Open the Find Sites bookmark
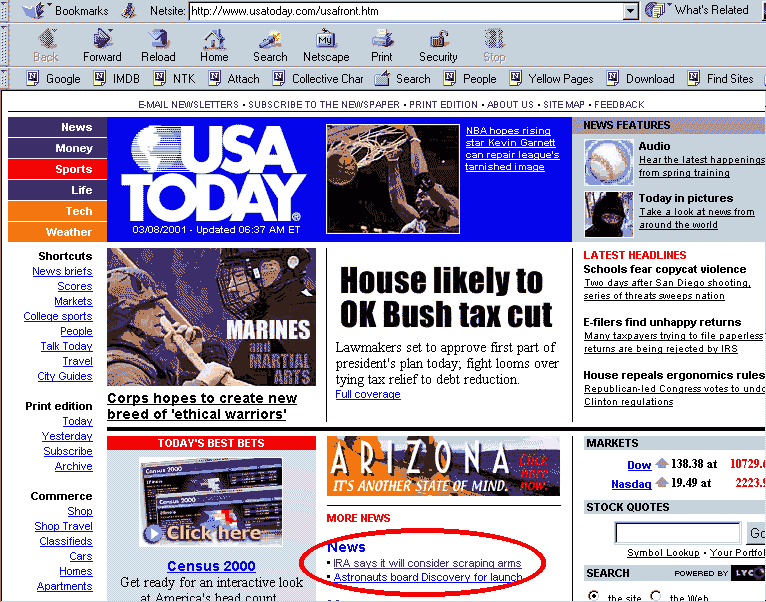The image size is (766, 602). pyautogui.click(x=721, y=79)
